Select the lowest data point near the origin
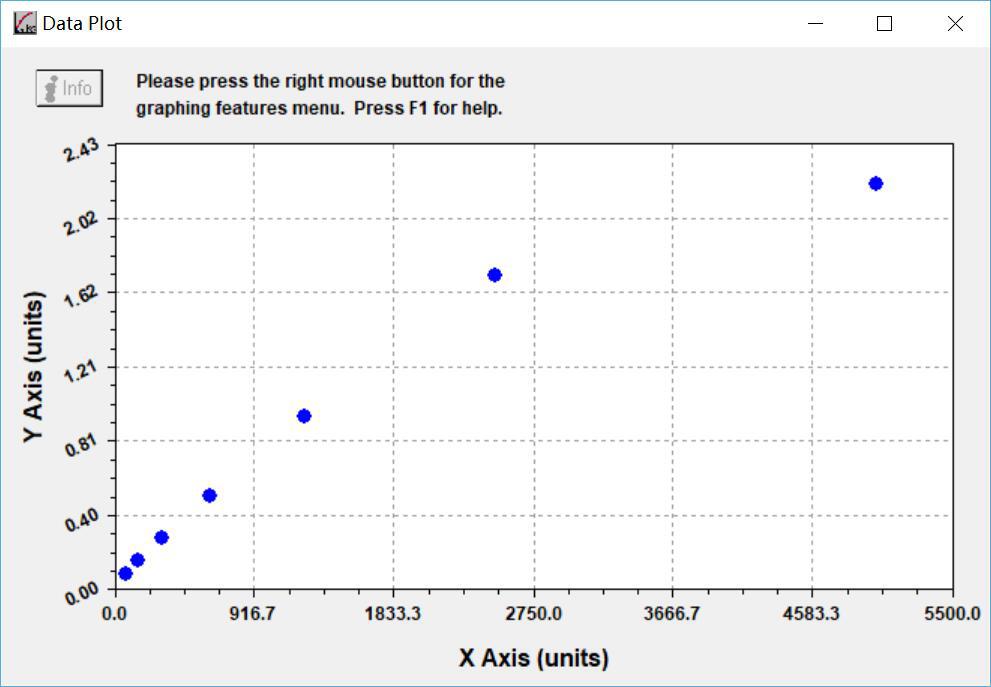The image size is (991, 687). (125, 574)
